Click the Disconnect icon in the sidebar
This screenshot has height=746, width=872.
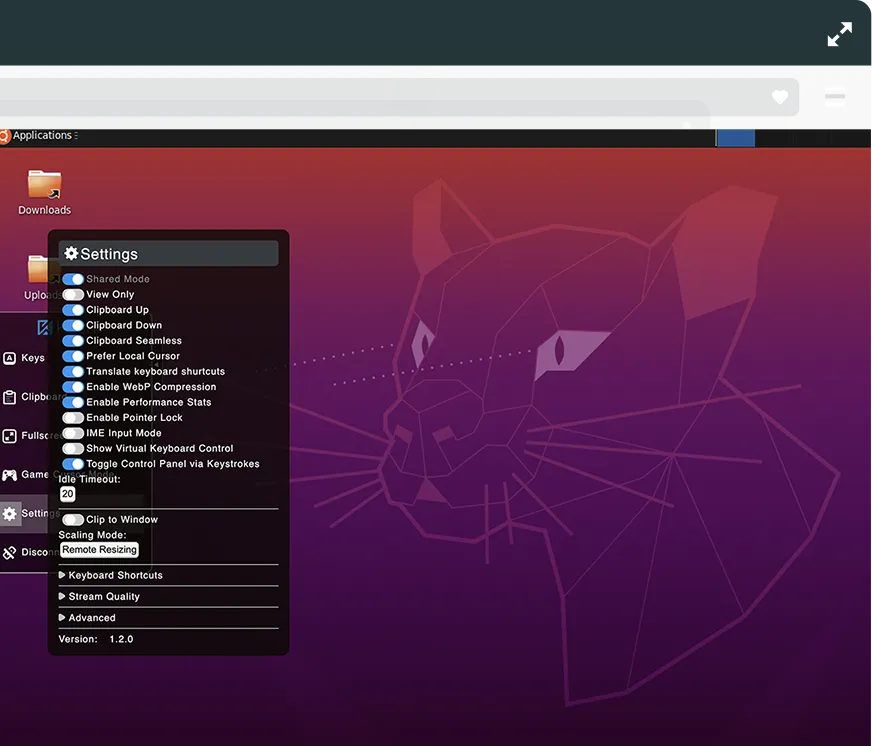click(x=8, y=551)
